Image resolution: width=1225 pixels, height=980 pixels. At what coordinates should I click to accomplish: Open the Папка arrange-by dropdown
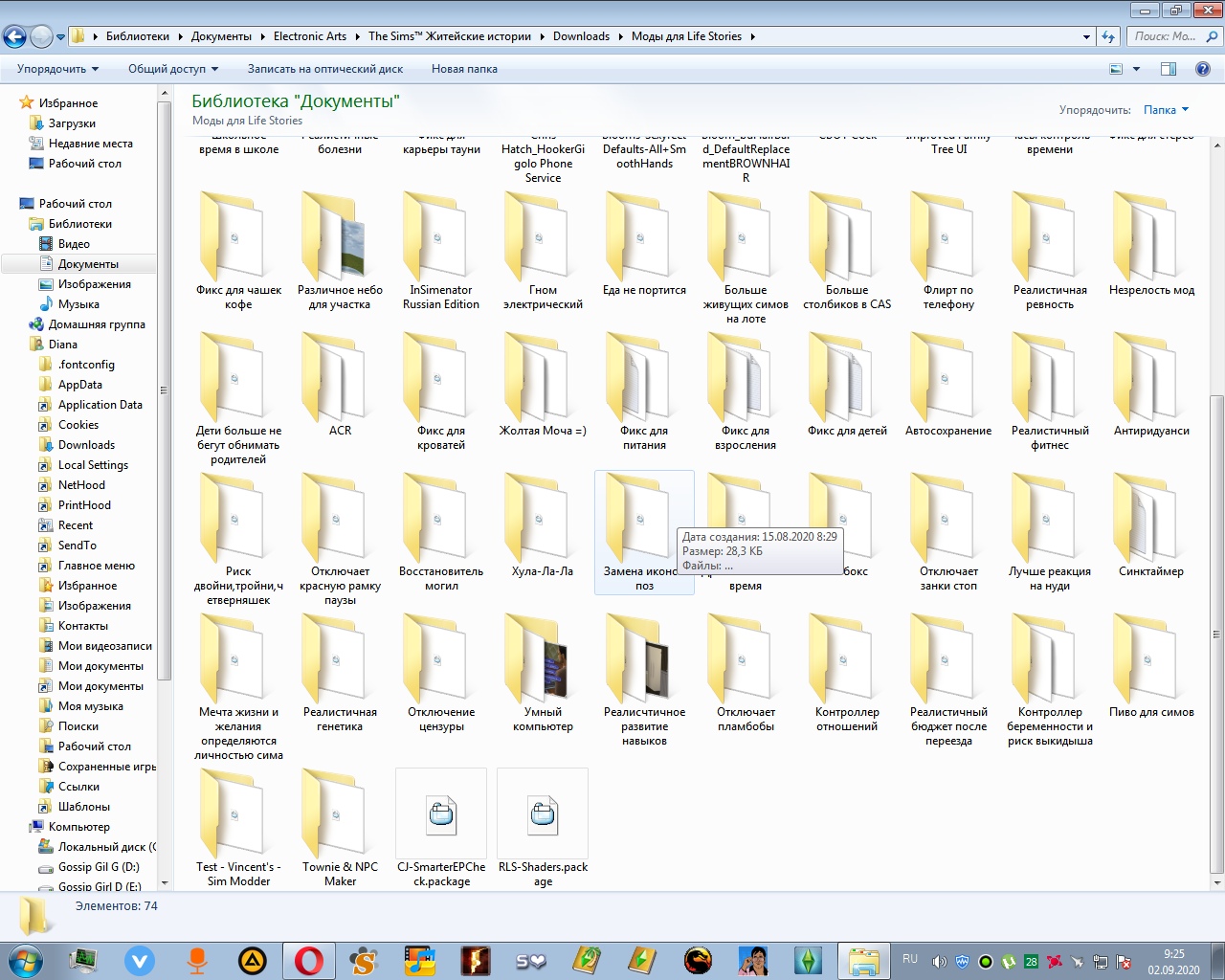pyautogui.click(x=1166, y=110)
